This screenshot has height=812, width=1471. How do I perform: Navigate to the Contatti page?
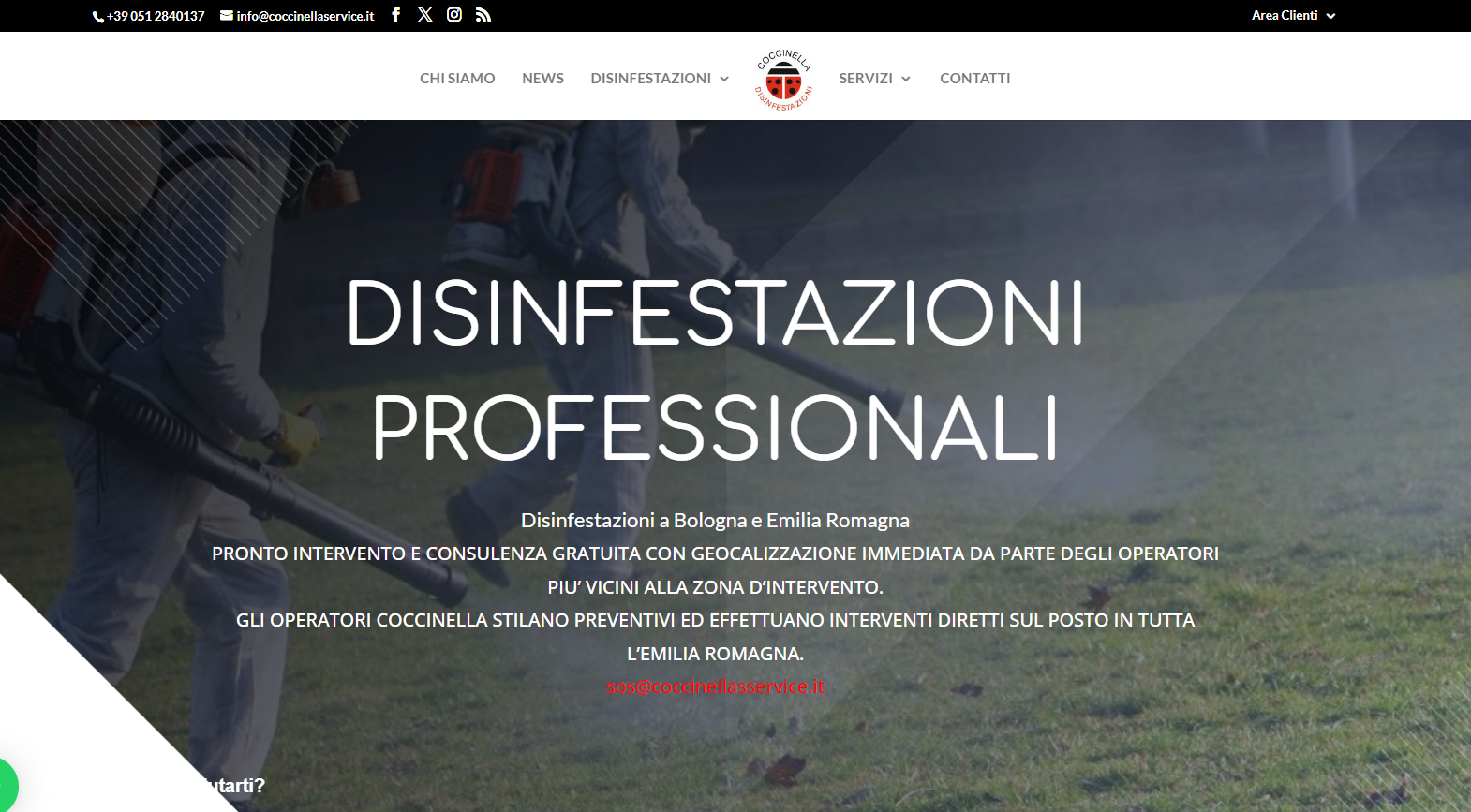pos(974,79)
